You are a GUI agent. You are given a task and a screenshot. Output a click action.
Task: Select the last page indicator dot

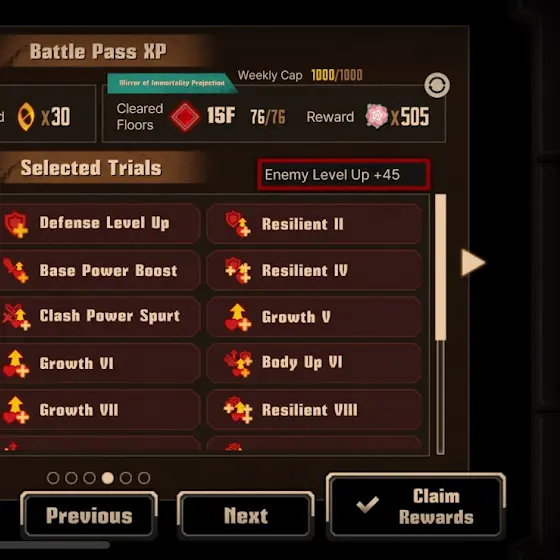pyautogui.click(x=144, y=478)
